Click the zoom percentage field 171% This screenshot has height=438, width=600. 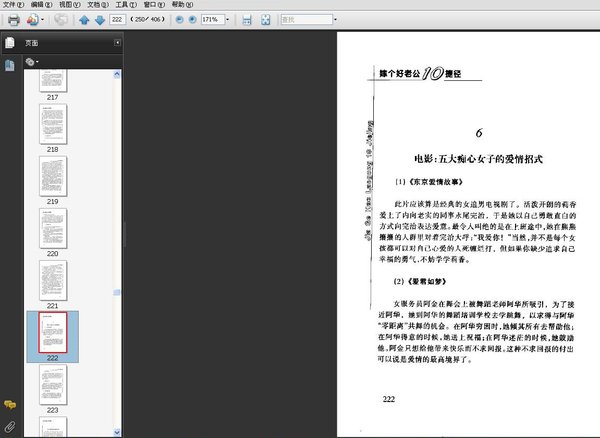tap(213, 19)
